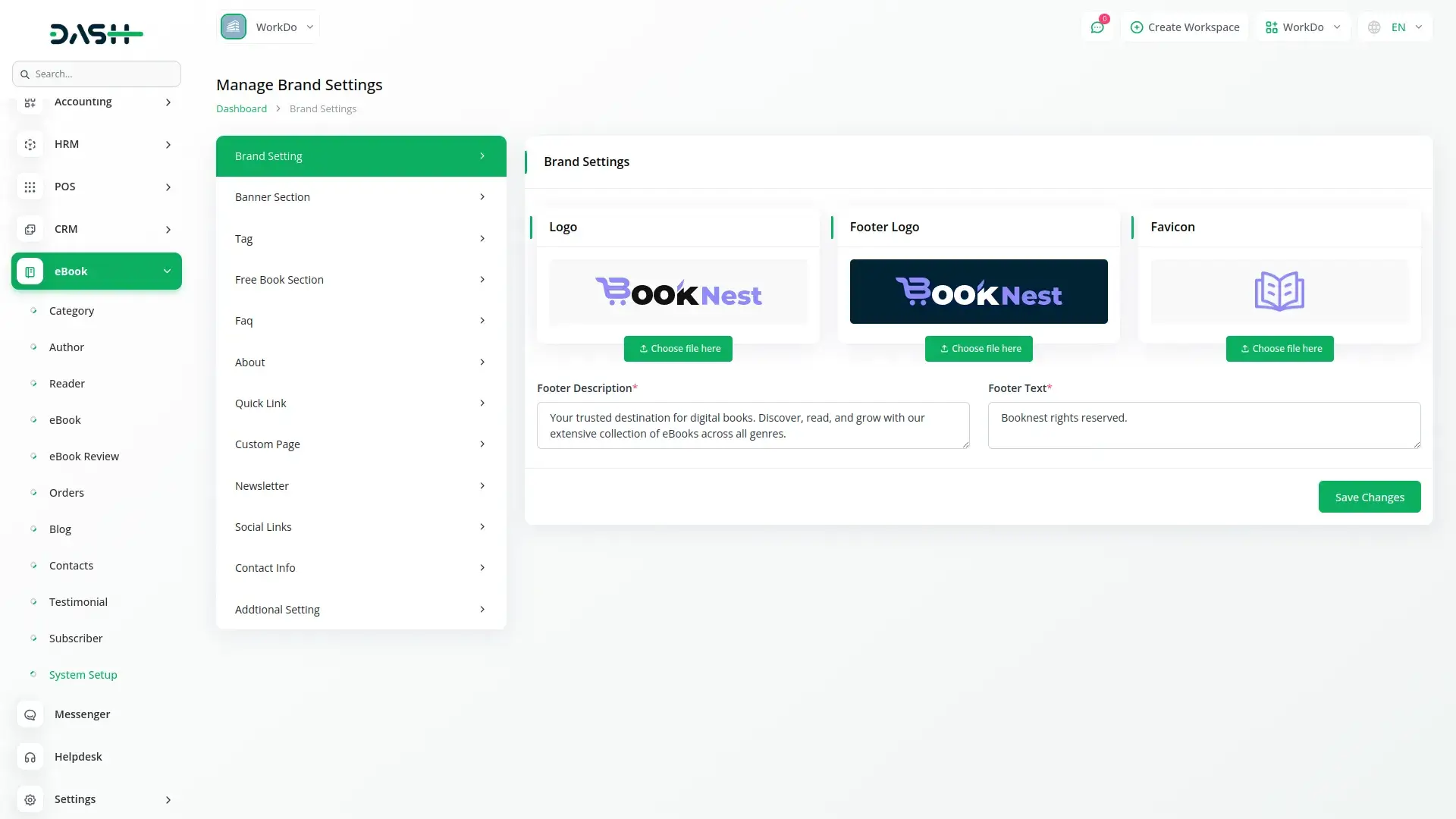Click the Settings gear icon

click(30, 799)
